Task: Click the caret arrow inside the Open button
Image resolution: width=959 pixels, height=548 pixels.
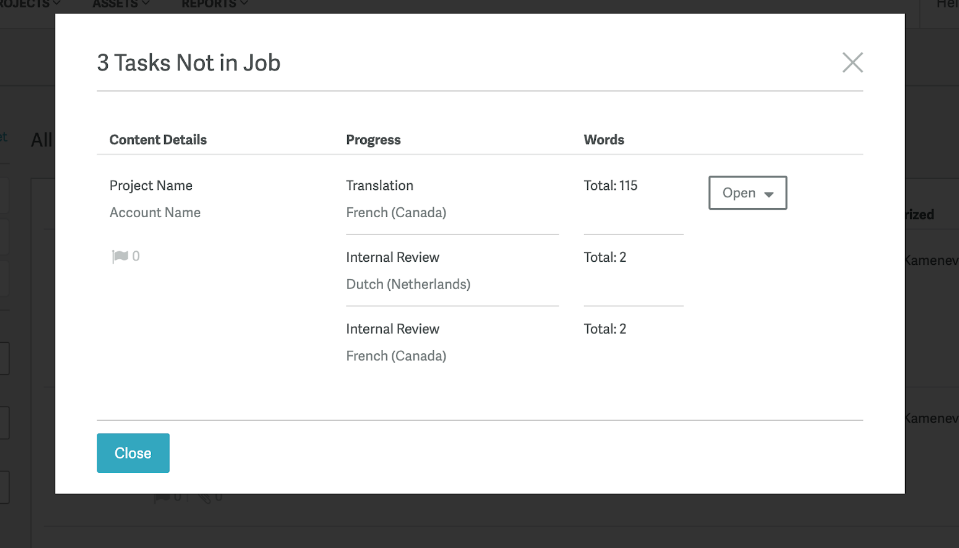Action: 769,194
